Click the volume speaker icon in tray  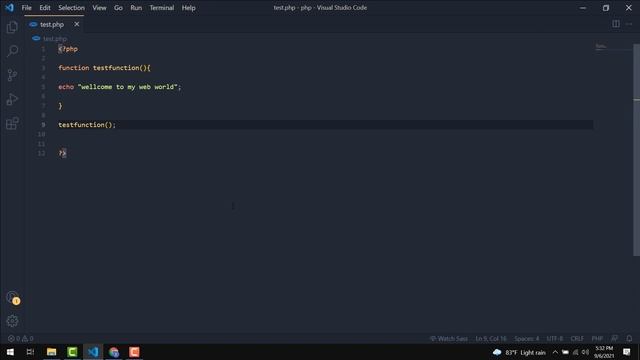coord(586,352)
